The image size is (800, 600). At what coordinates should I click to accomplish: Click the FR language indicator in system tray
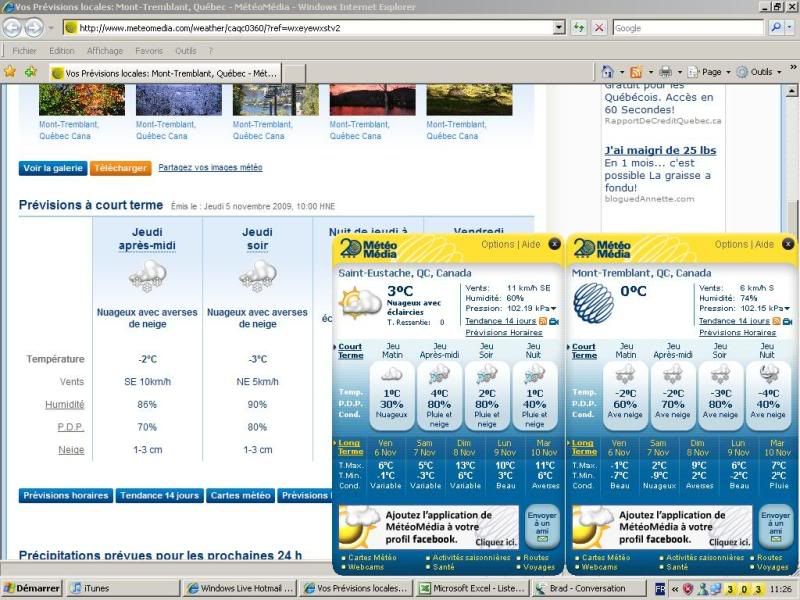coord(660,589)
